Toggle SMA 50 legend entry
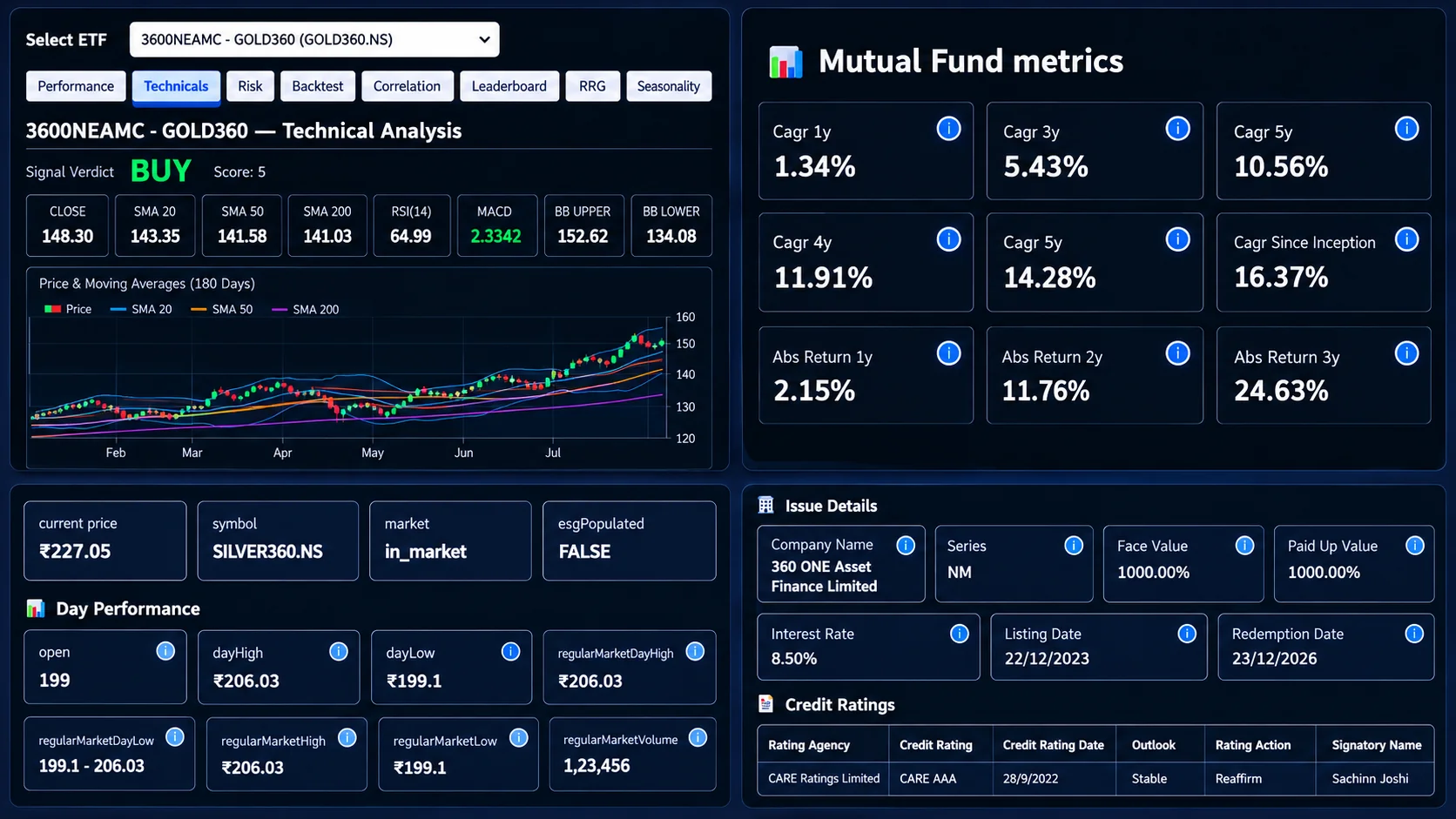 point(221,309)
